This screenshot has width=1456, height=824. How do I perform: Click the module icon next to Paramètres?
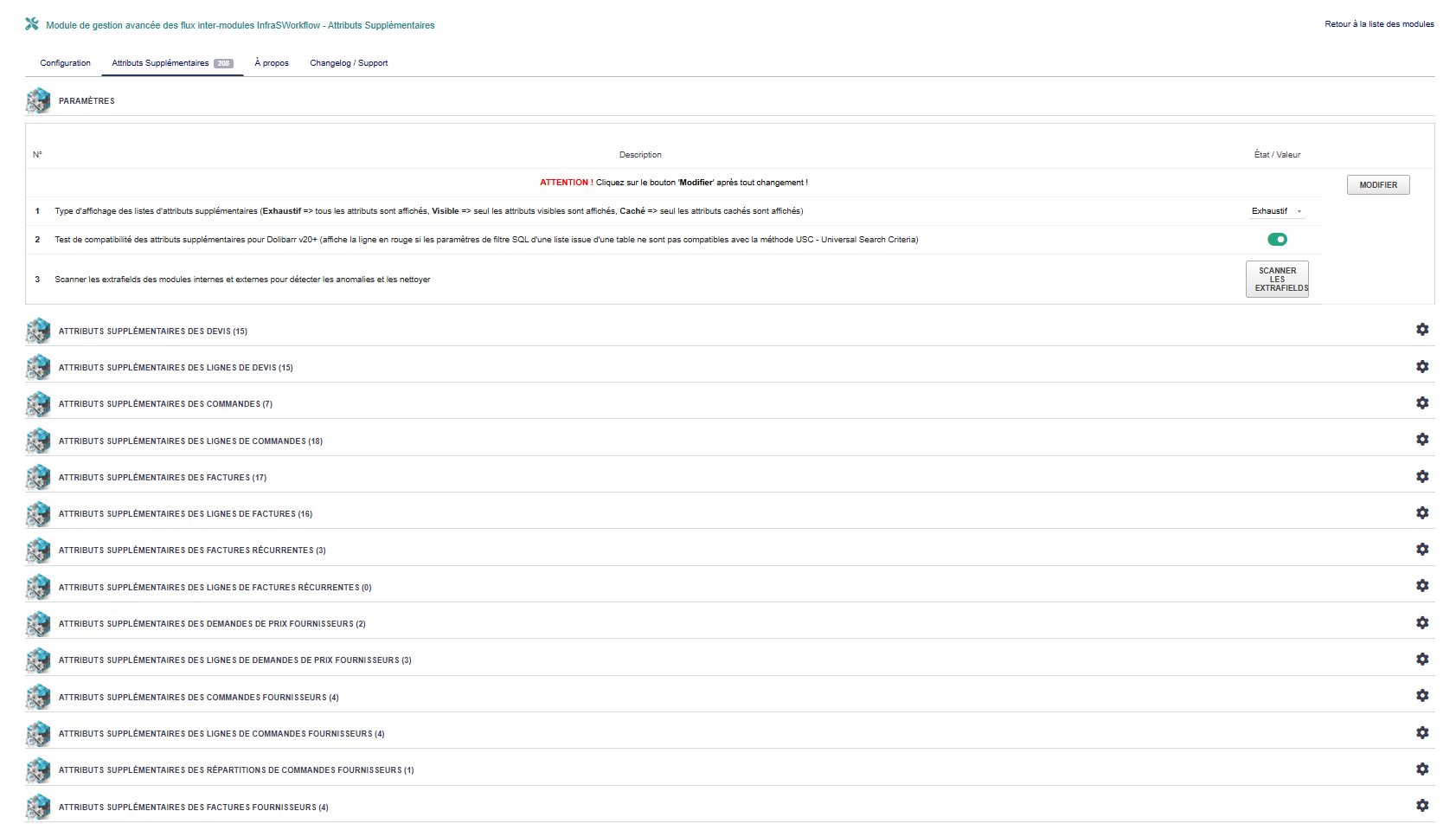click(38, 100)
